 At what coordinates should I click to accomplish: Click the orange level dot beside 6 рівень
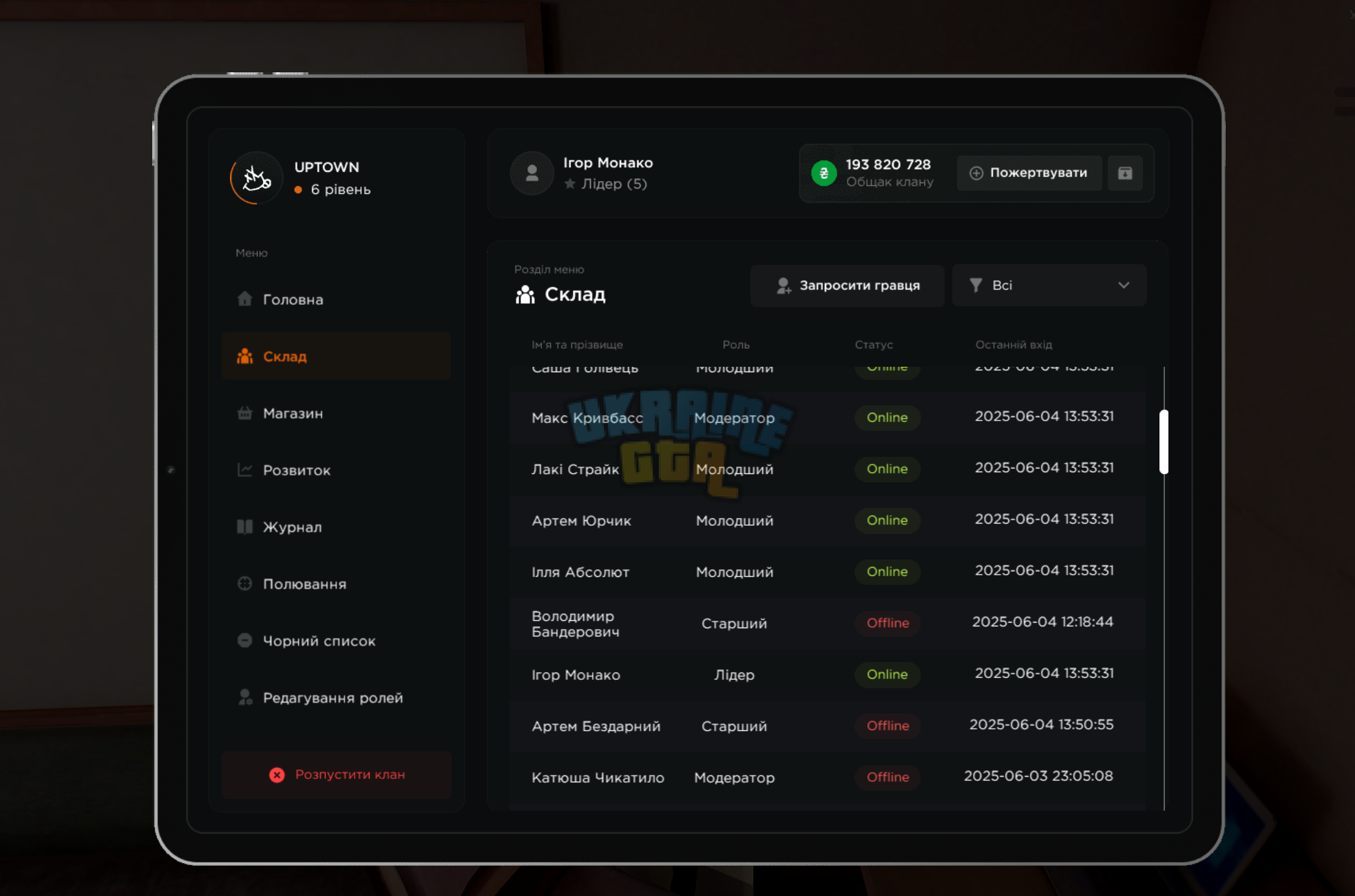point(298,190)
